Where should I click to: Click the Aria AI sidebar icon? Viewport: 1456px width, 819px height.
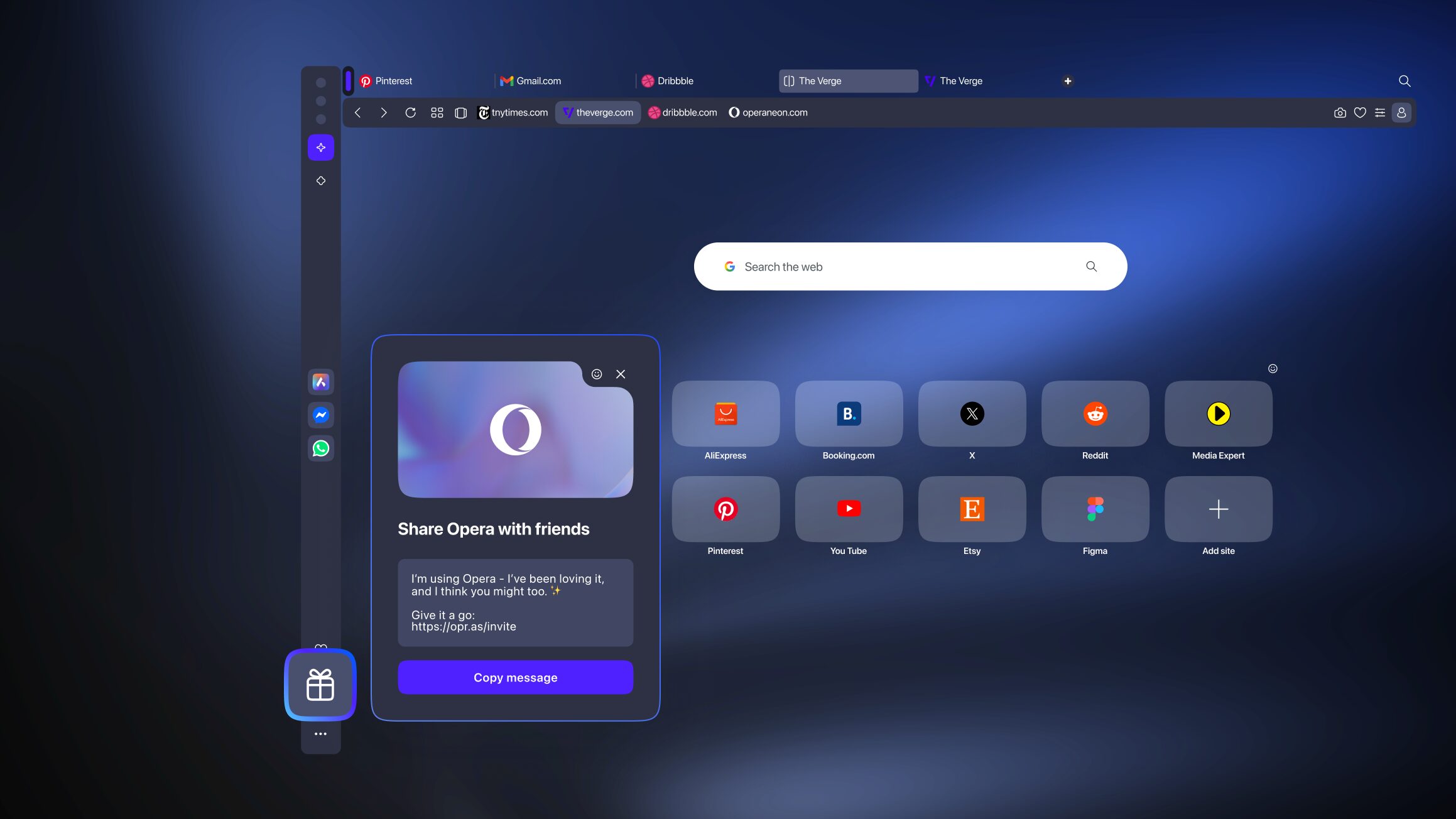[x=321, y=382]
